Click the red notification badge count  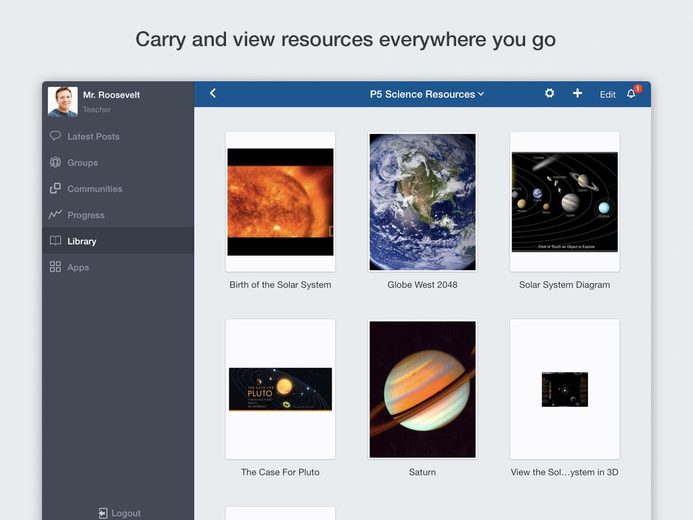click(638, 88)
